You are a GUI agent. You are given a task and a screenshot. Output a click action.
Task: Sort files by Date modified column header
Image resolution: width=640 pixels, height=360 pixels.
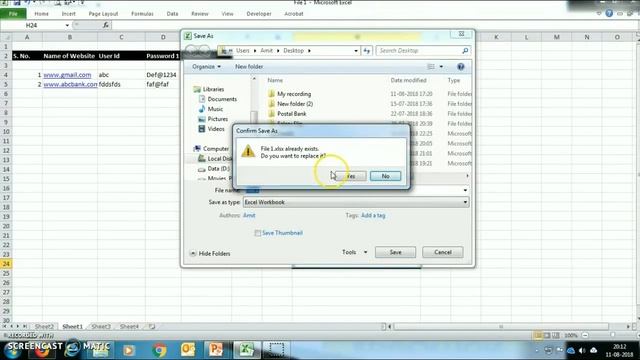coord(408,80)
